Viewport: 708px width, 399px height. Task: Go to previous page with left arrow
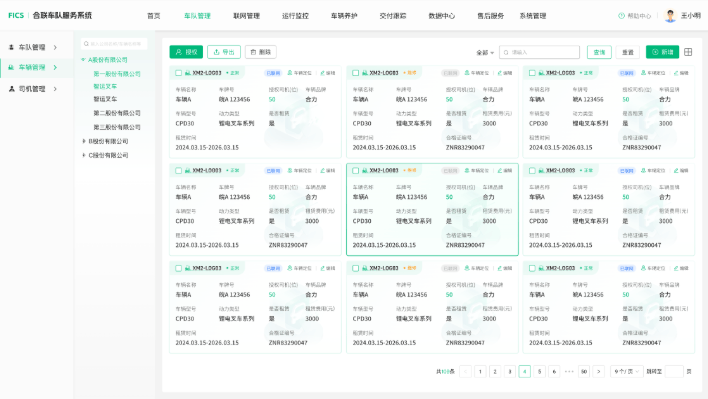pos(466,371)
